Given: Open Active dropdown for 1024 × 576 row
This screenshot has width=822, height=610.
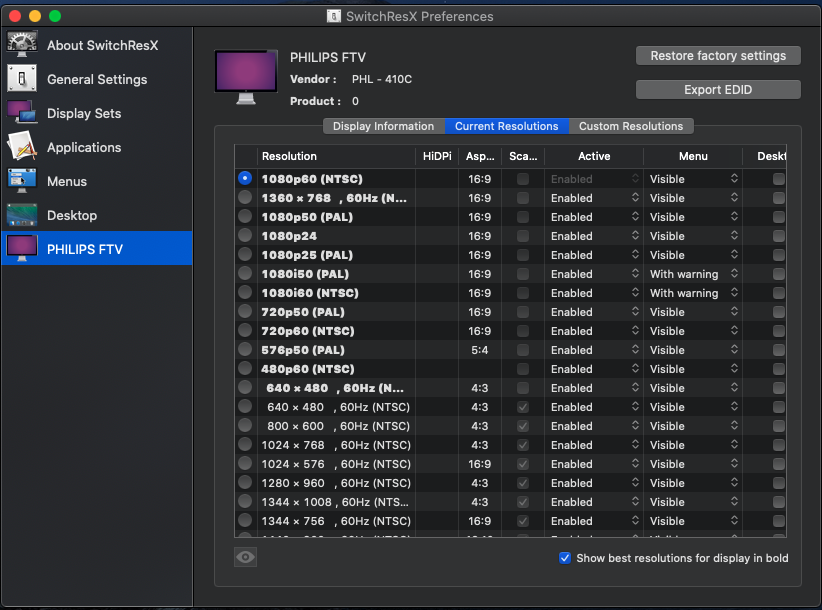Looking at the screenshot, I should click(594, 464).
